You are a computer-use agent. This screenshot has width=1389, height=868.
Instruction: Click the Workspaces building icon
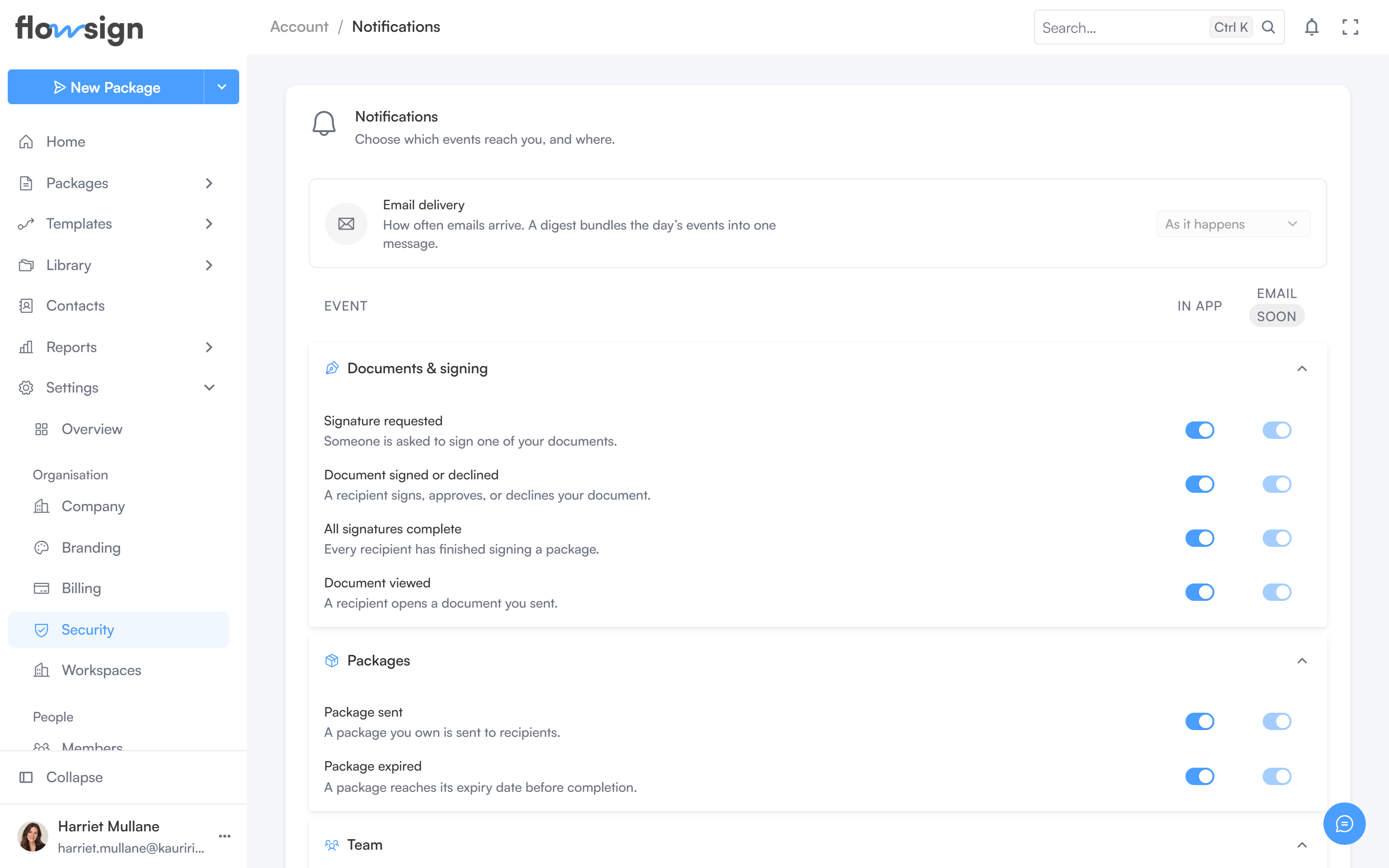pos(41,670)
